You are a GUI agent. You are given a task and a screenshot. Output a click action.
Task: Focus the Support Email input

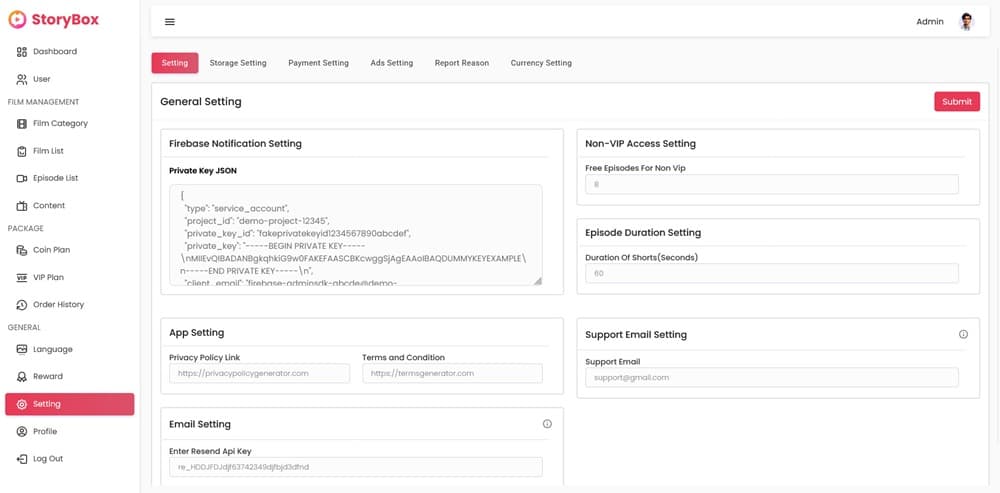point(771,378)
